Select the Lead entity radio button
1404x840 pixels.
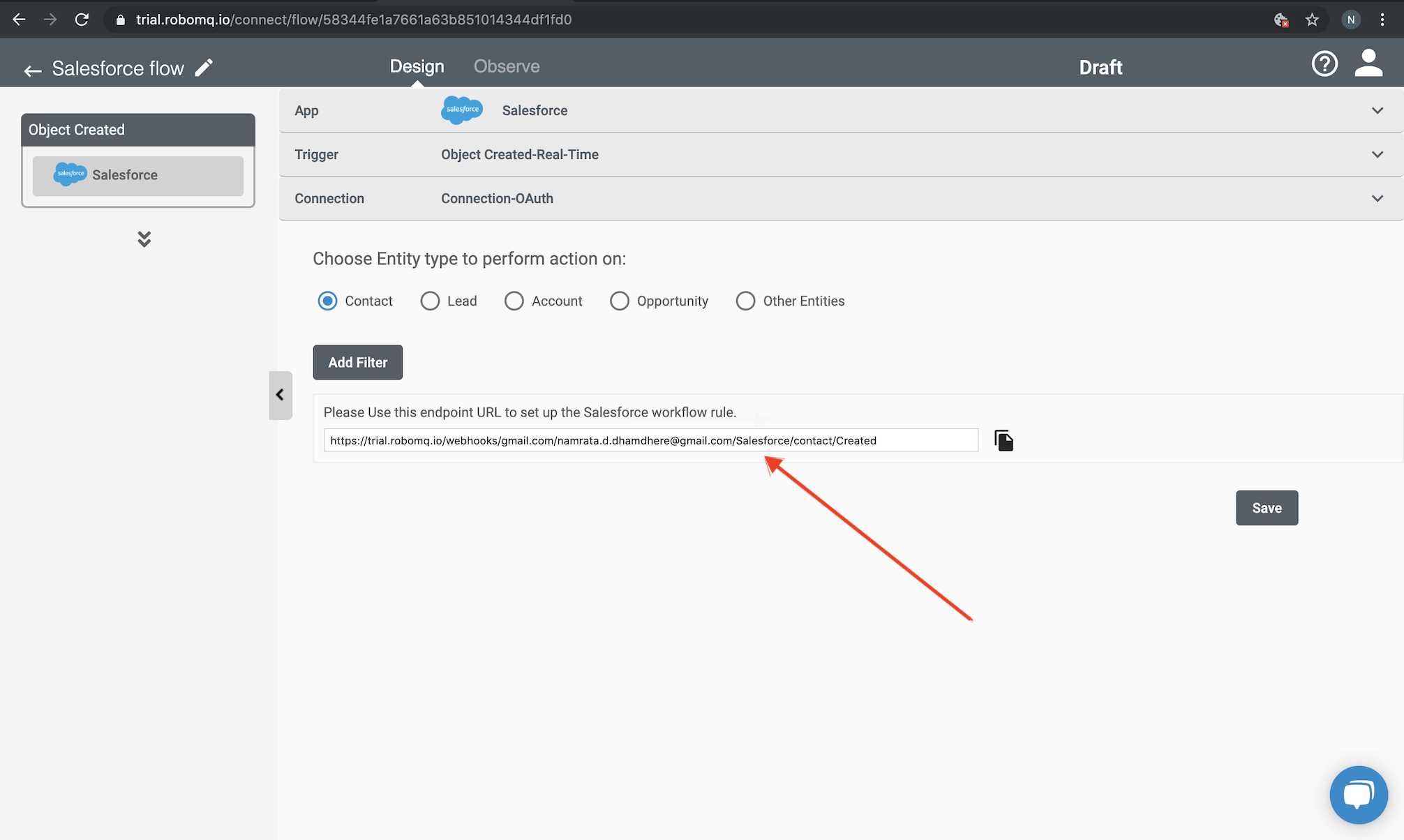[430, 301]
